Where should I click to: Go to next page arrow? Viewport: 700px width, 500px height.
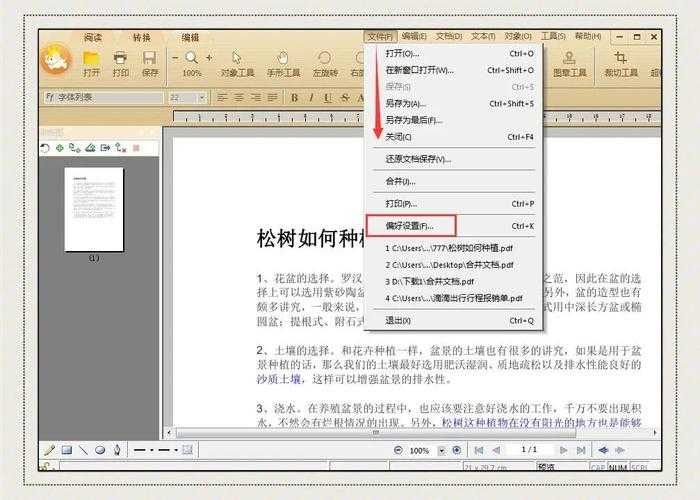tap(563, 450)
